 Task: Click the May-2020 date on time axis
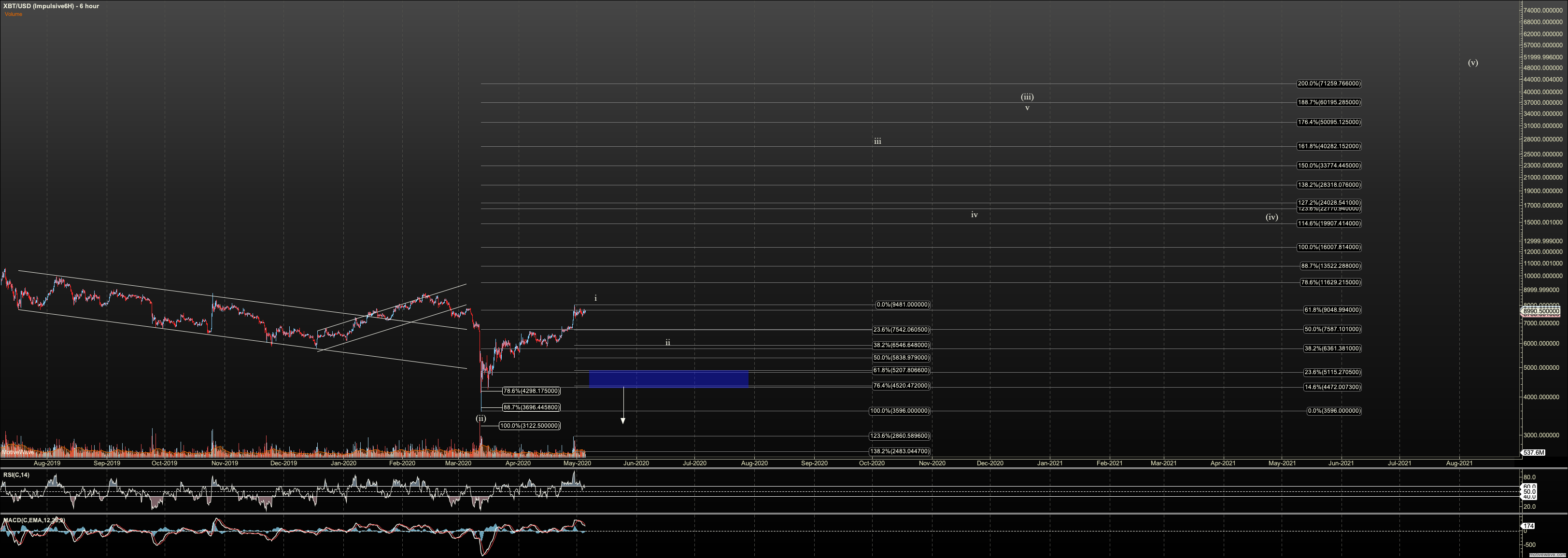[x=577, y=463]
